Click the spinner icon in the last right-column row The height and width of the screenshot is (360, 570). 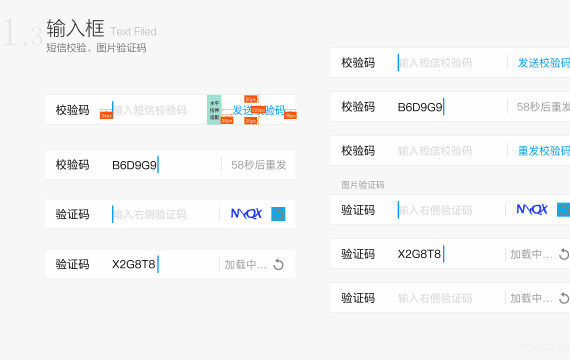tap(564, 298)
